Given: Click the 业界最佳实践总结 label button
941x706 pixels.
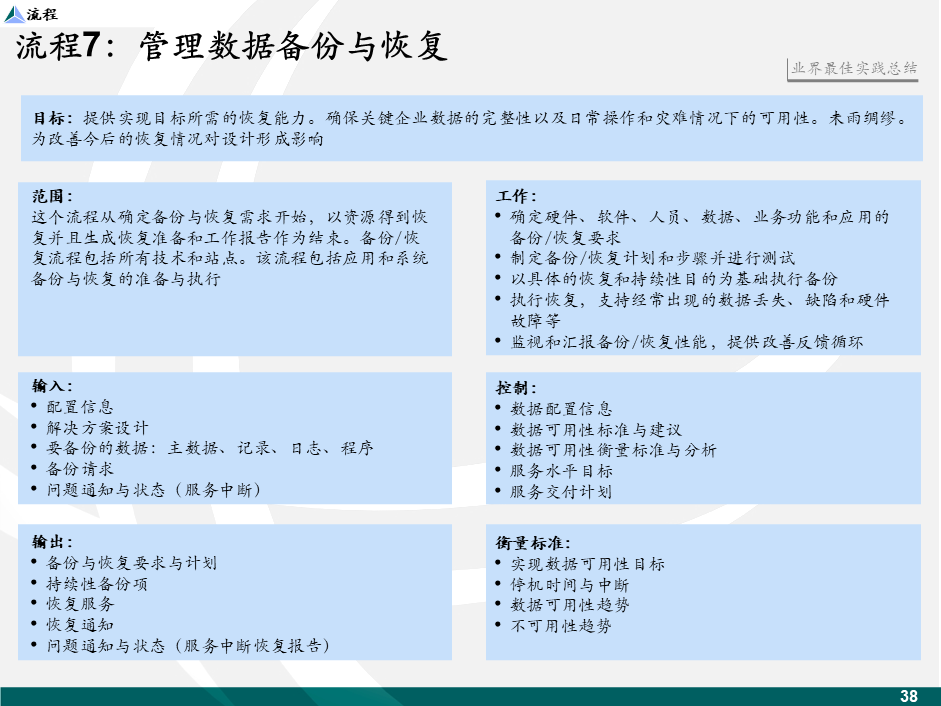Looking at the screenshot, I should (x=853, y=69).
